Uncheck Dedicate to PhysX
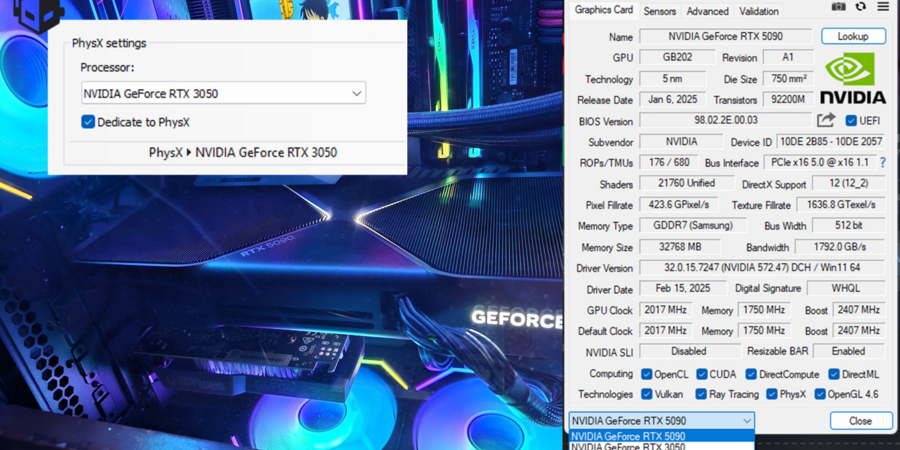This screenshot has height=450, width=900. 89,122
